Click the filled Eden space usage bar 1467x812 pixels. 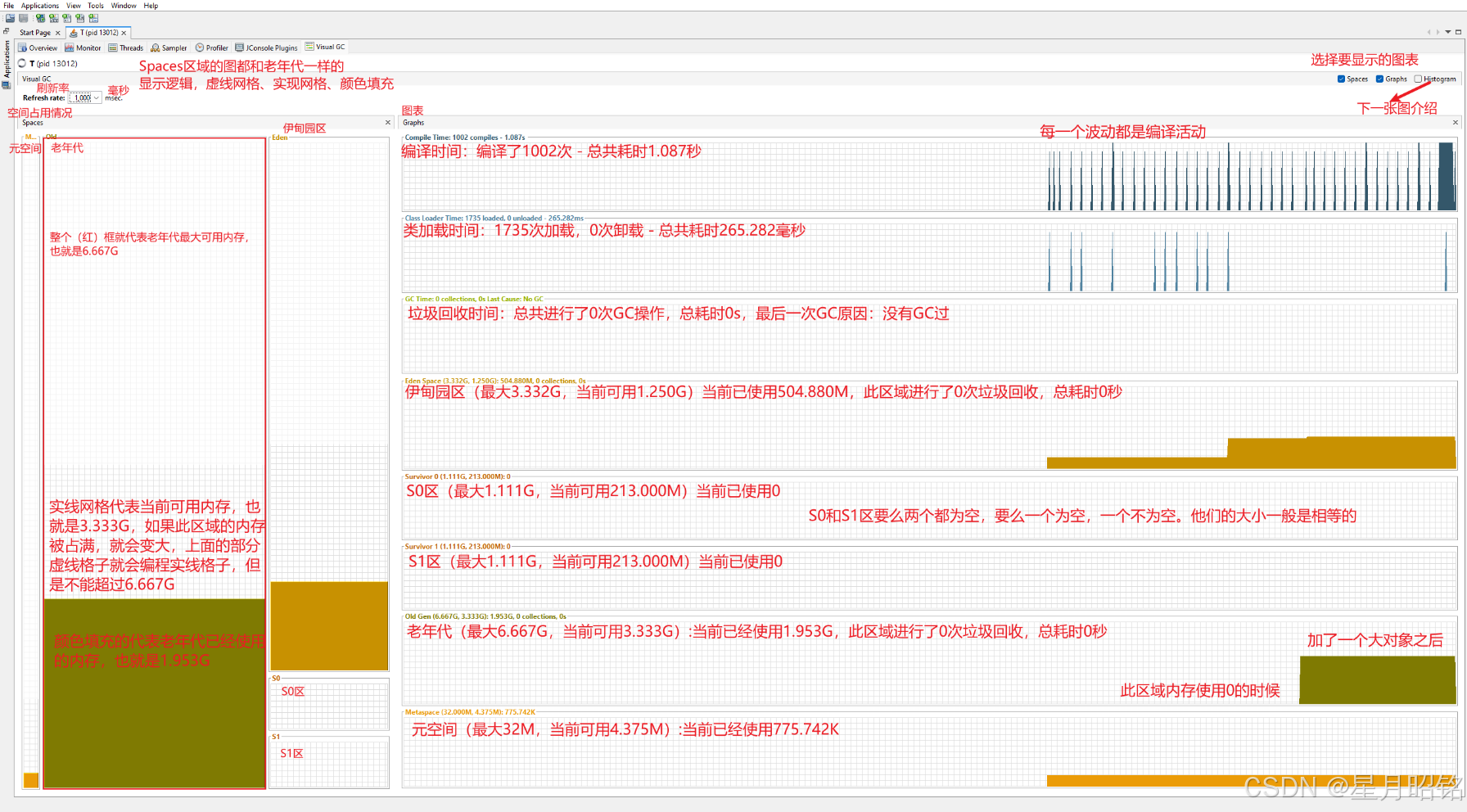[x=329, y=626]
